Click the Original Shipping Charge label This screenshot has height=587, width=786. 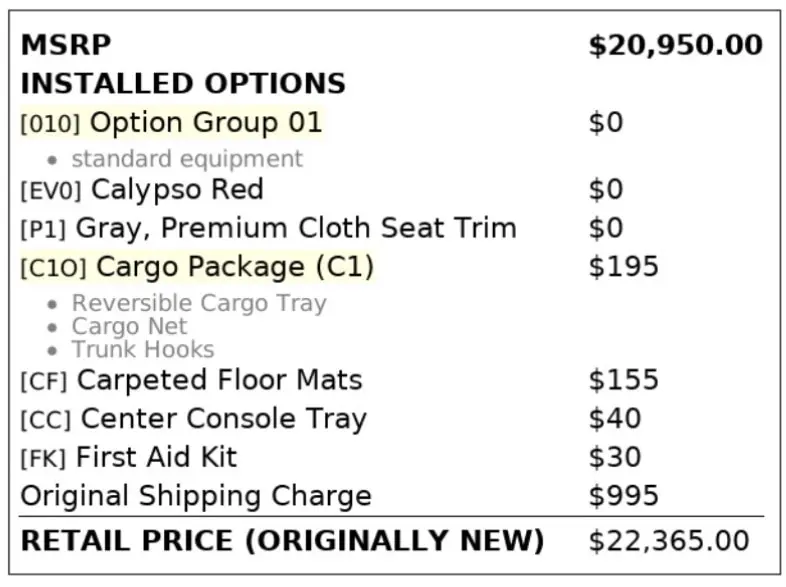click(196, 496)
